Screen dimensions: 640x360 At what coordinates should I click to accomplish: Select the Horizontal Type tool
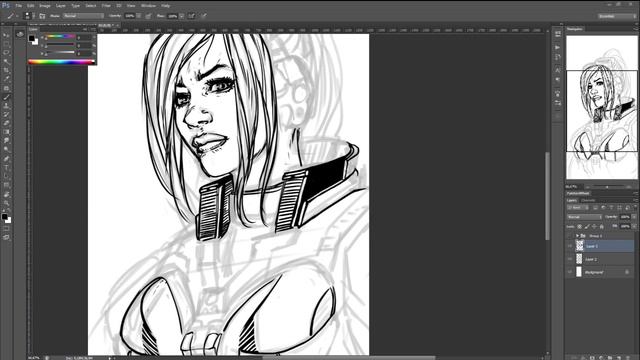click(x=6, y=167)
